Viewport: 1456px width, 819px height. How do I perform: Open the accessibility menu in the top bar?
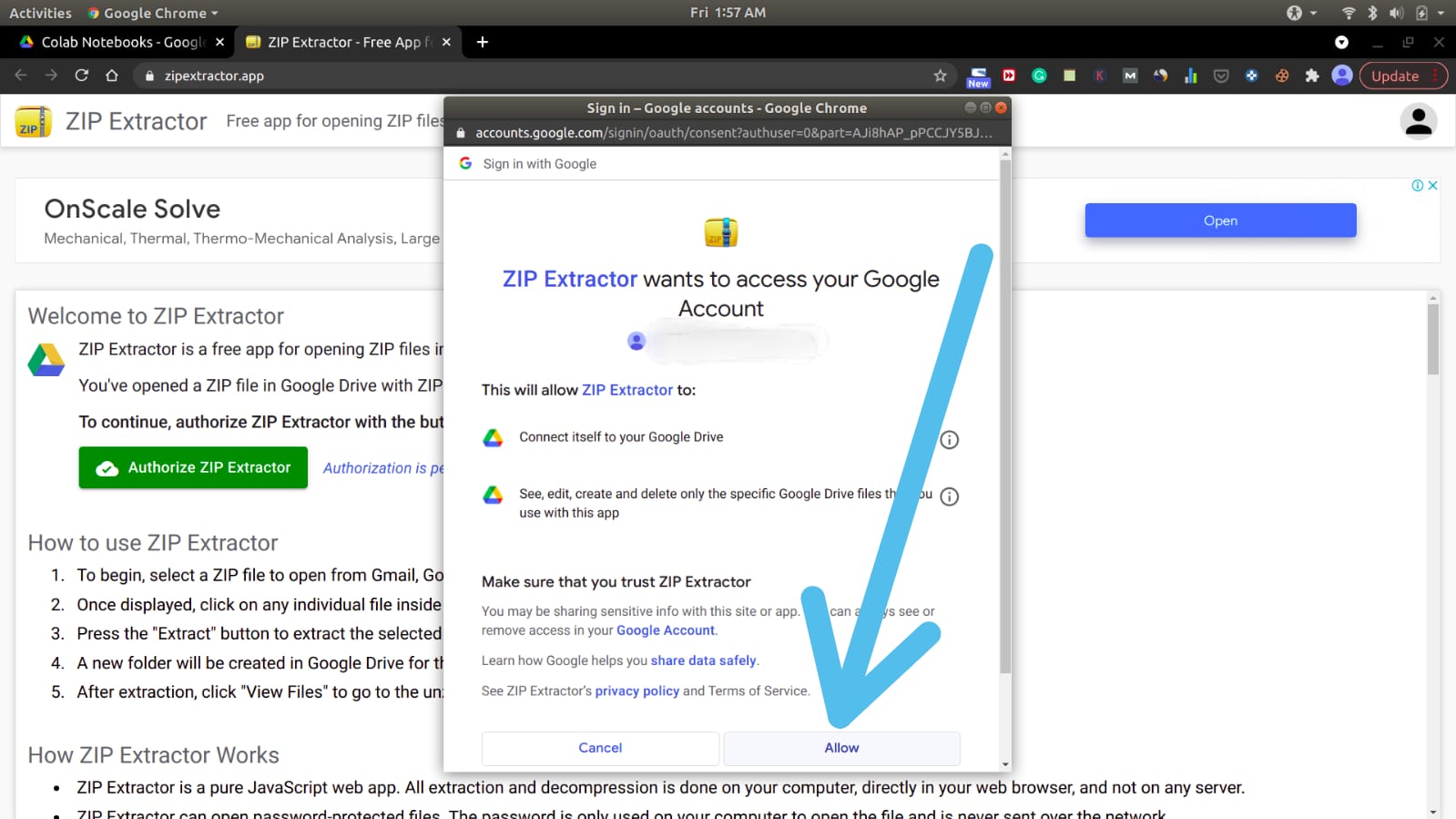pos(1301,13)
